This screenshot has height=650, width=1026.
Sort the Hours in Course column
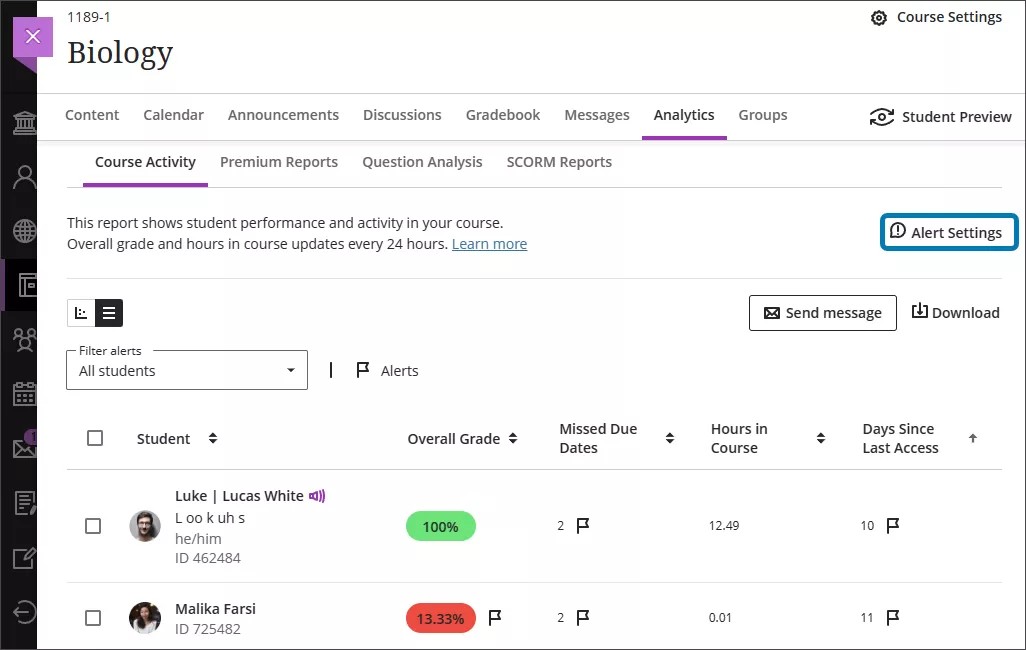tap(820, 438)
